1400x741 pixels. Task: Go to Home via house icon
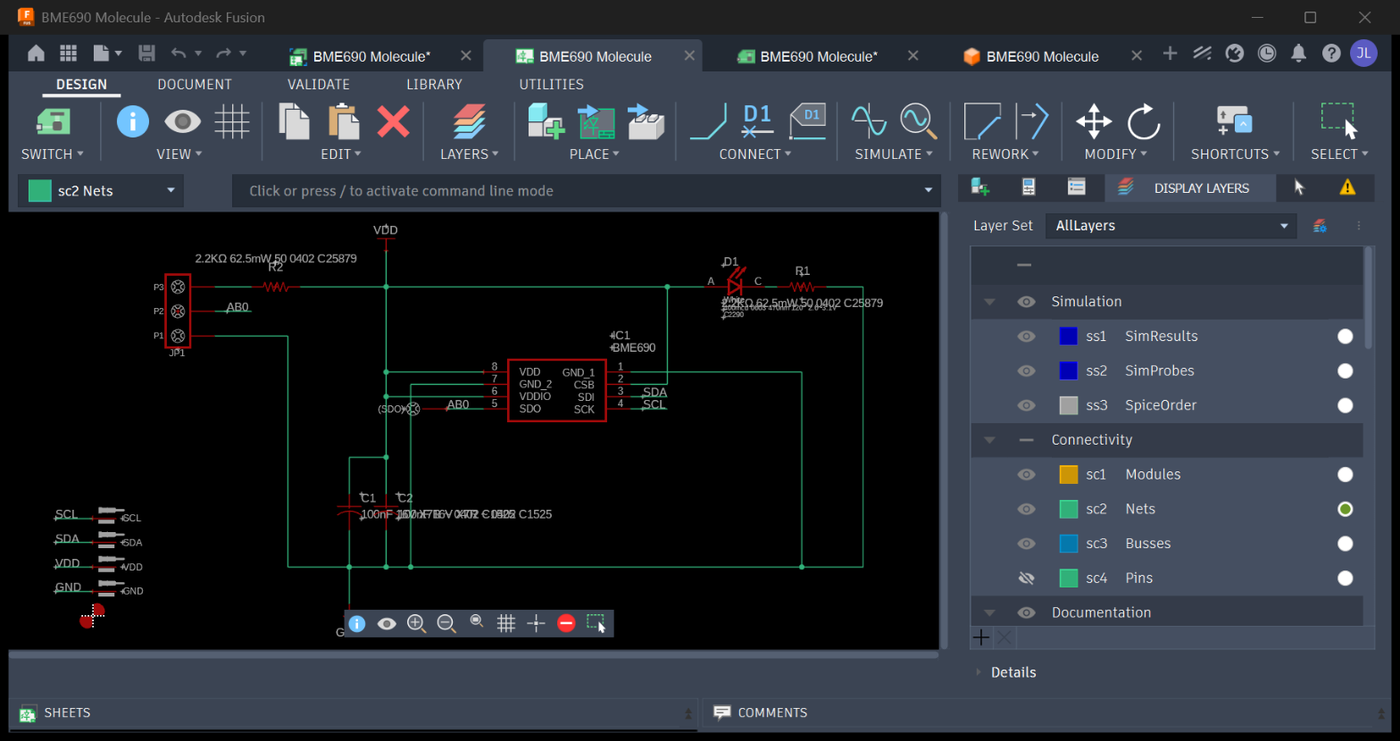click(36, 54)
